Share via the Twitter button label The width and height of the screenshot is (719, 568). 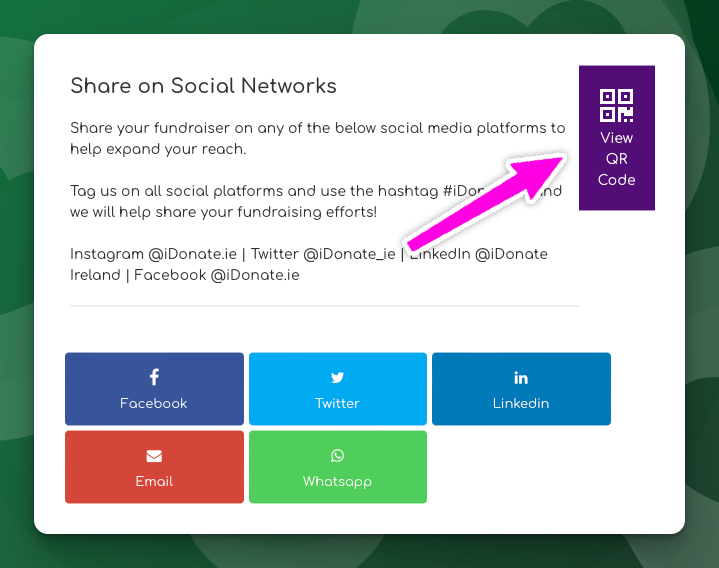pyautogui.click(x=337, y=403)
